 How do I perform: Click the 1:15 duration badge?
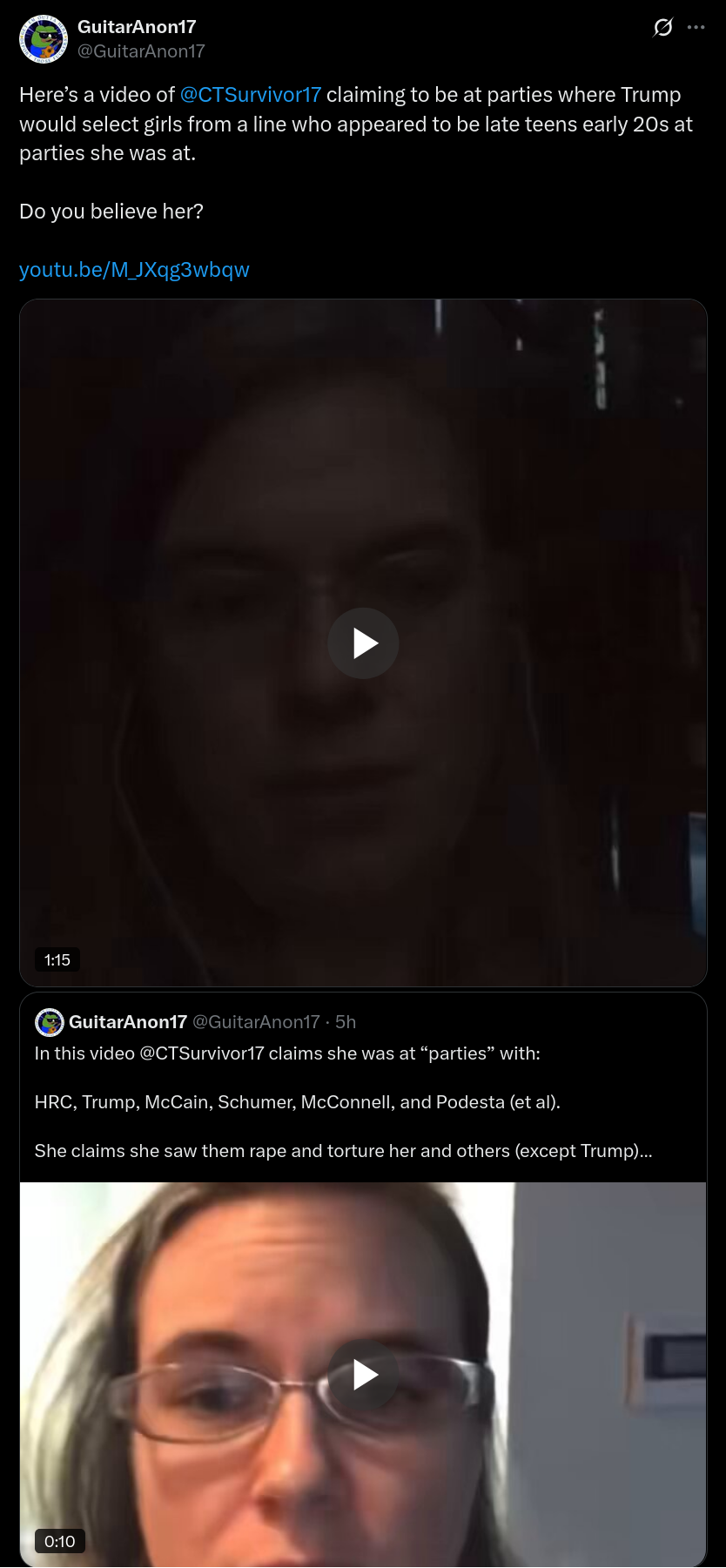coord(57,959)
